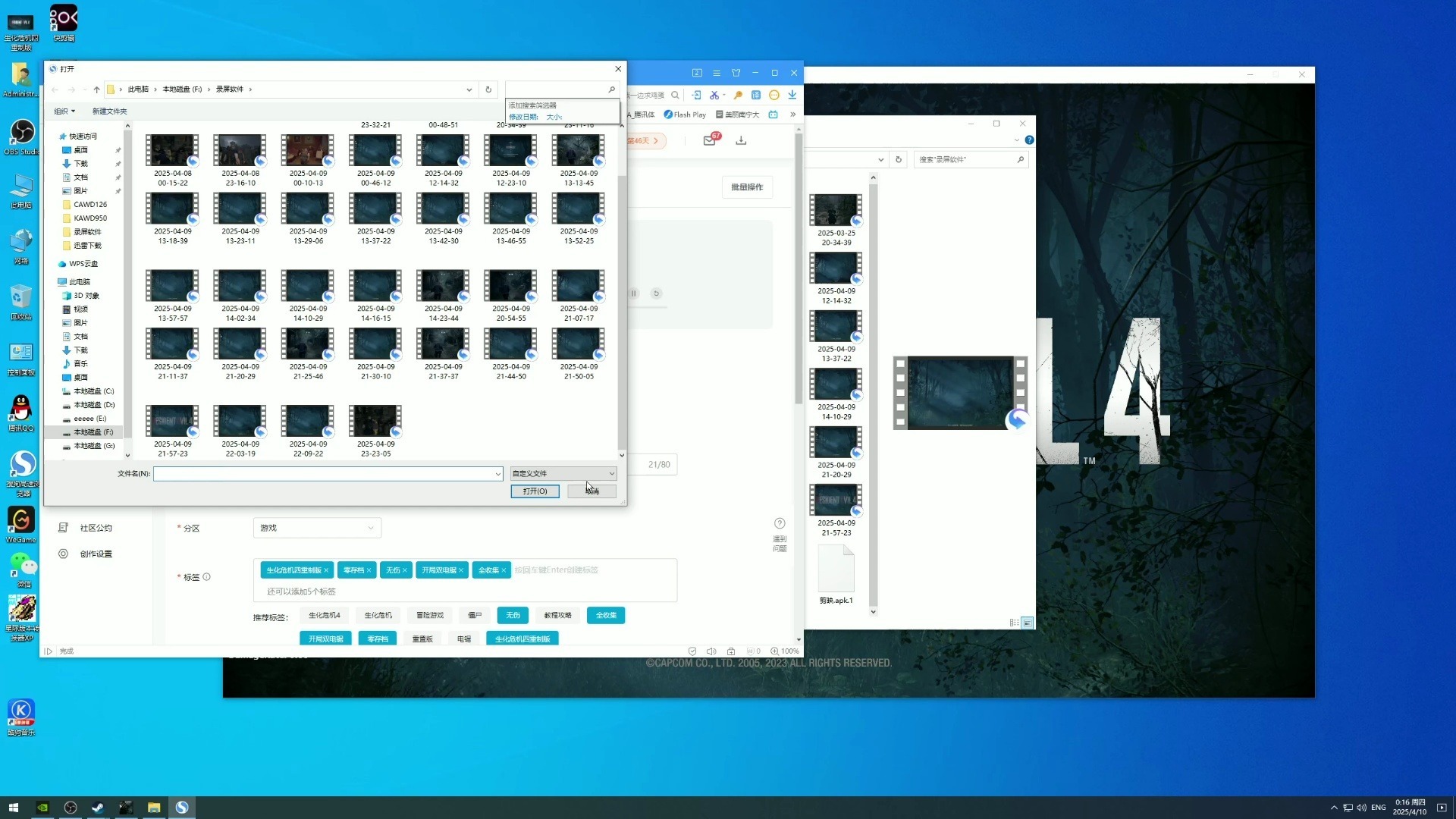Image resolution: width=1456 pixels, height=819 pixels.
Task: Open the Windows Start menu
Action: [13, 808]
